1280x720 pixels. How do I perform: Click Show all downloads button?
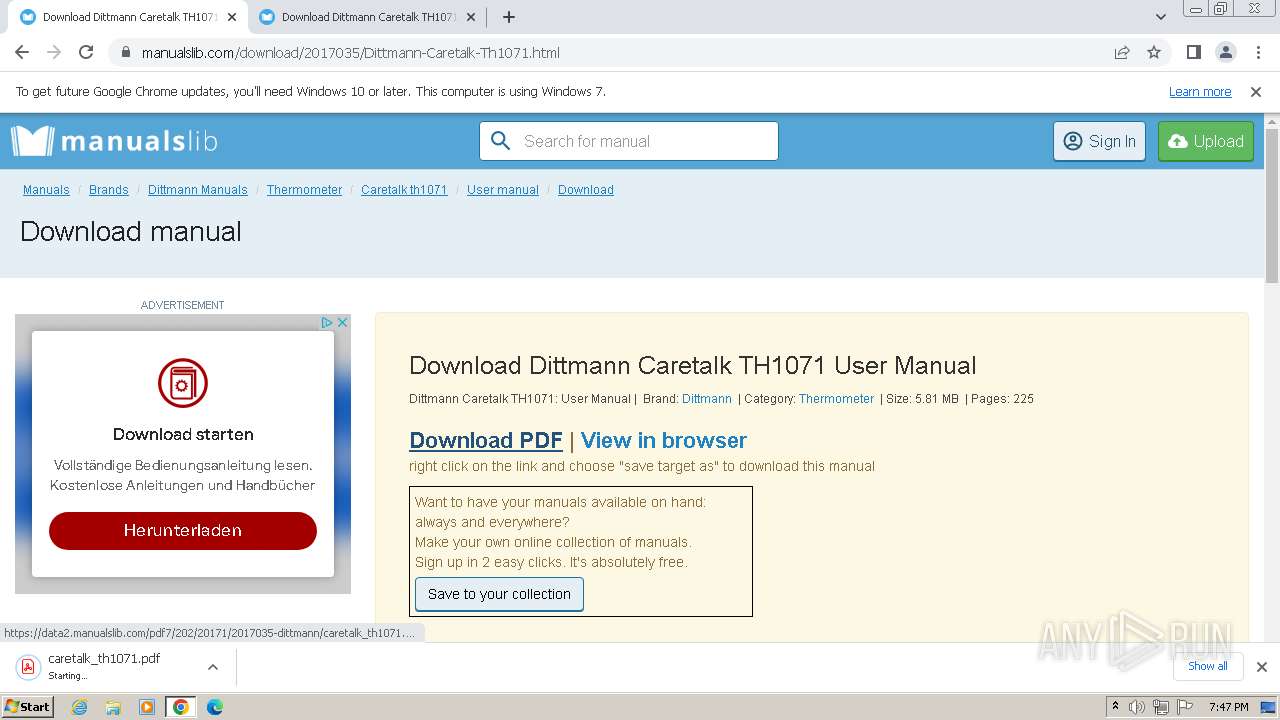1208,666
